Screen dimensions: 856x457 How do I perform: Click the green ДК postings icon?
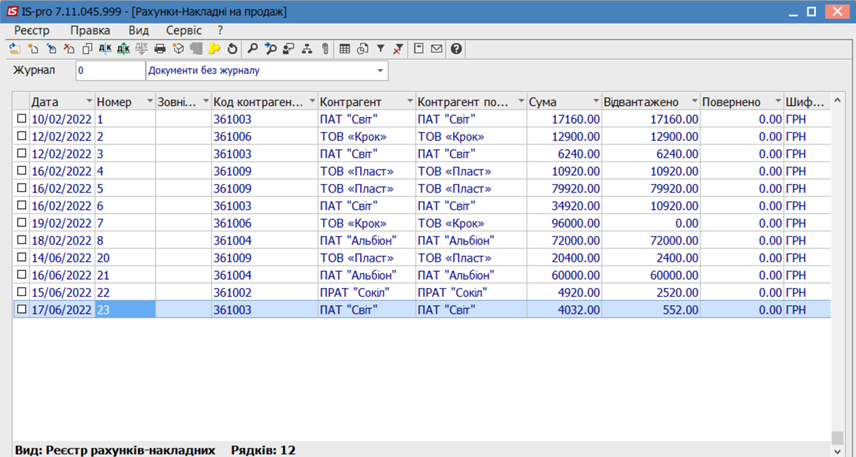tap(123, 49)
